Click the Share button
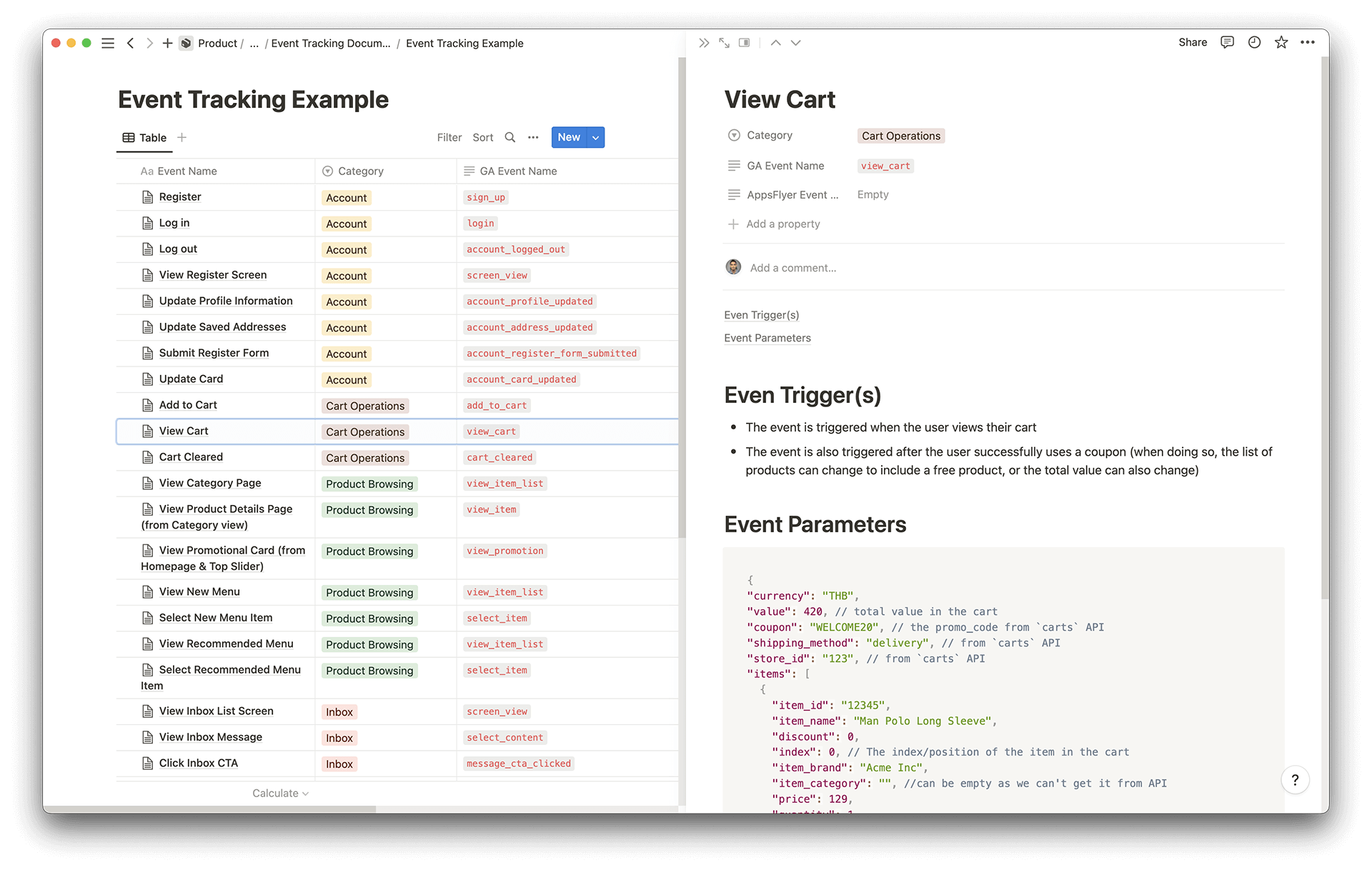The image size is (1372, 870). [1192, 43]
